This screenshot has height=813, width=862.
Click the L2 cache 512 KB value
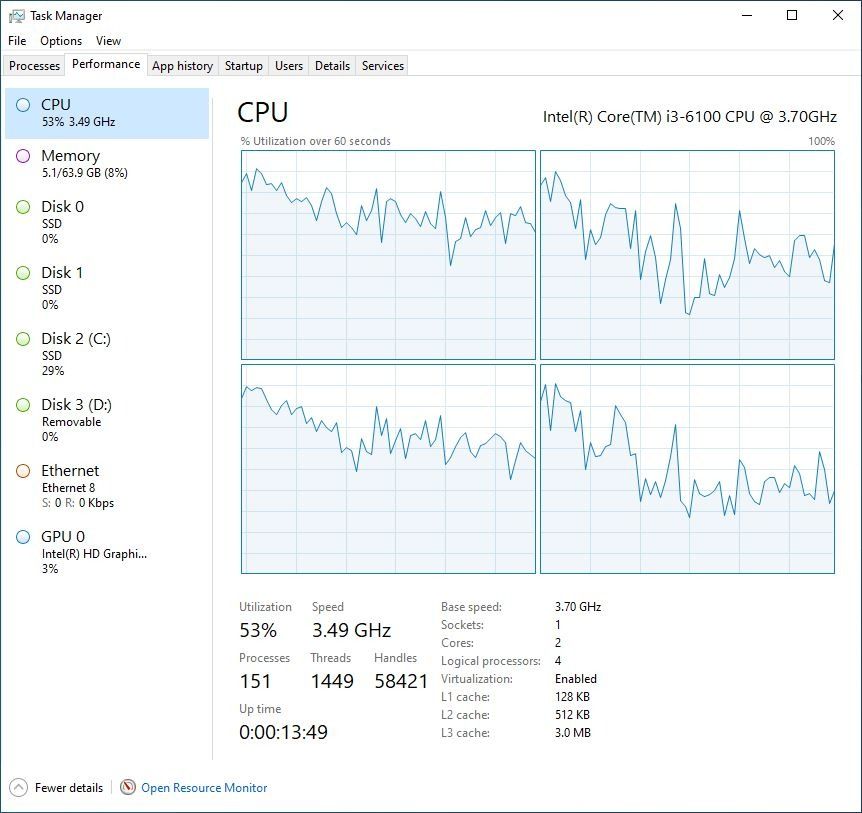(x=572, y=715)
